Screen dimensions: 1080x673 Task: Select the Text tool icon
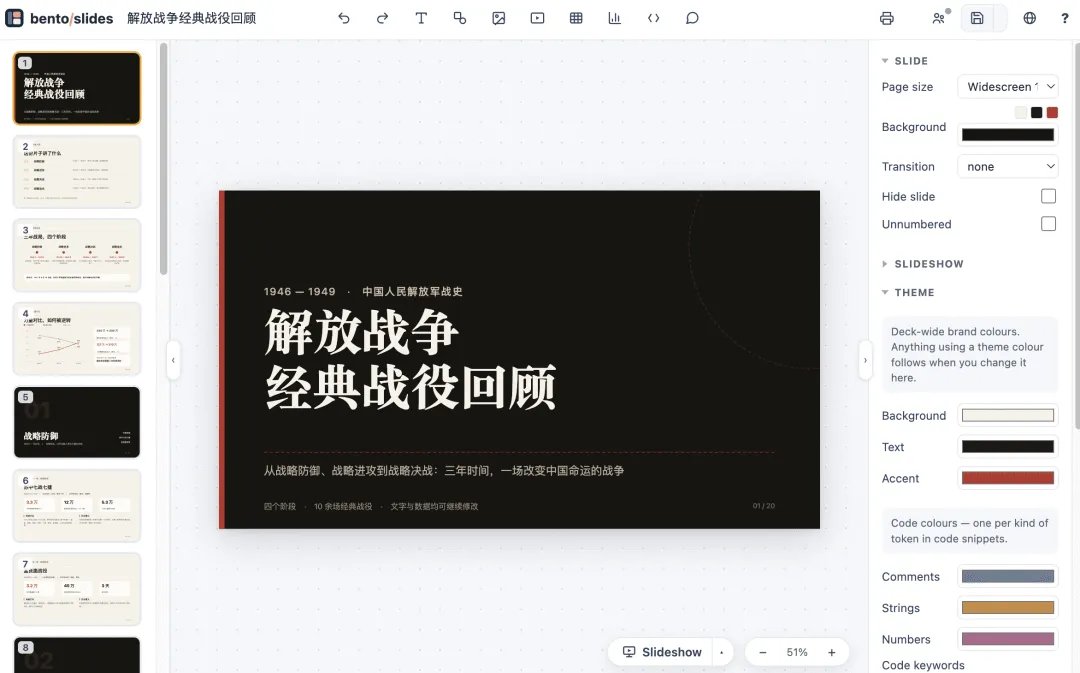point(421,19)
